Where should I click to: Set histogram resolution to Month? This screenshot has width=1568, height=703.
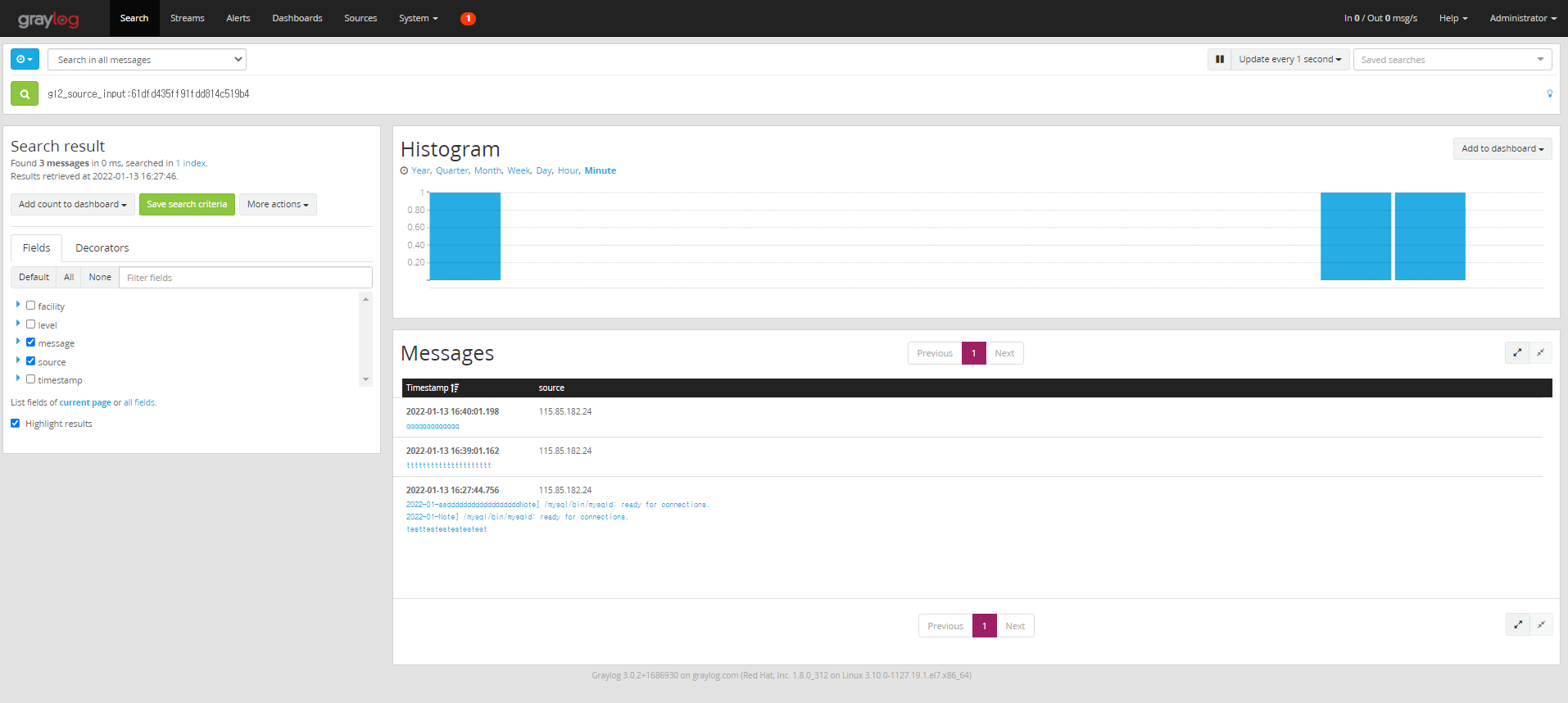pyautogui.click(x=487, y=170)
